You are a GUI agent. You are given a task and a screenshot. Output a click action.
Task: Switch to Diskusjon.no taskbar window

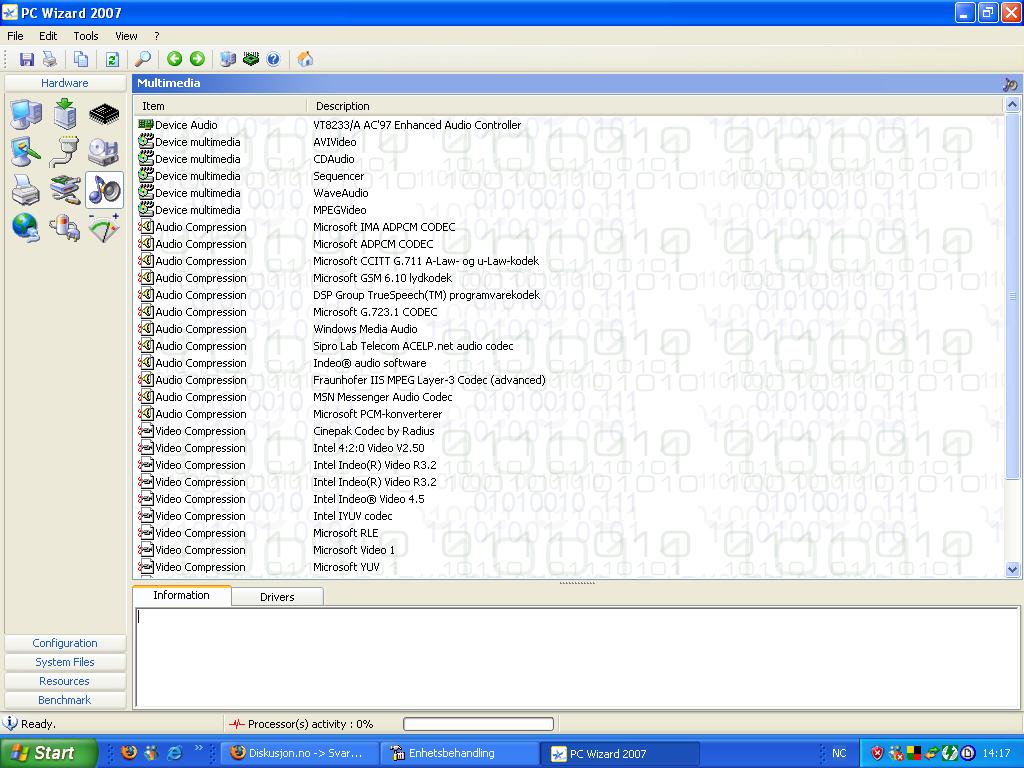(x=299, y=753)
